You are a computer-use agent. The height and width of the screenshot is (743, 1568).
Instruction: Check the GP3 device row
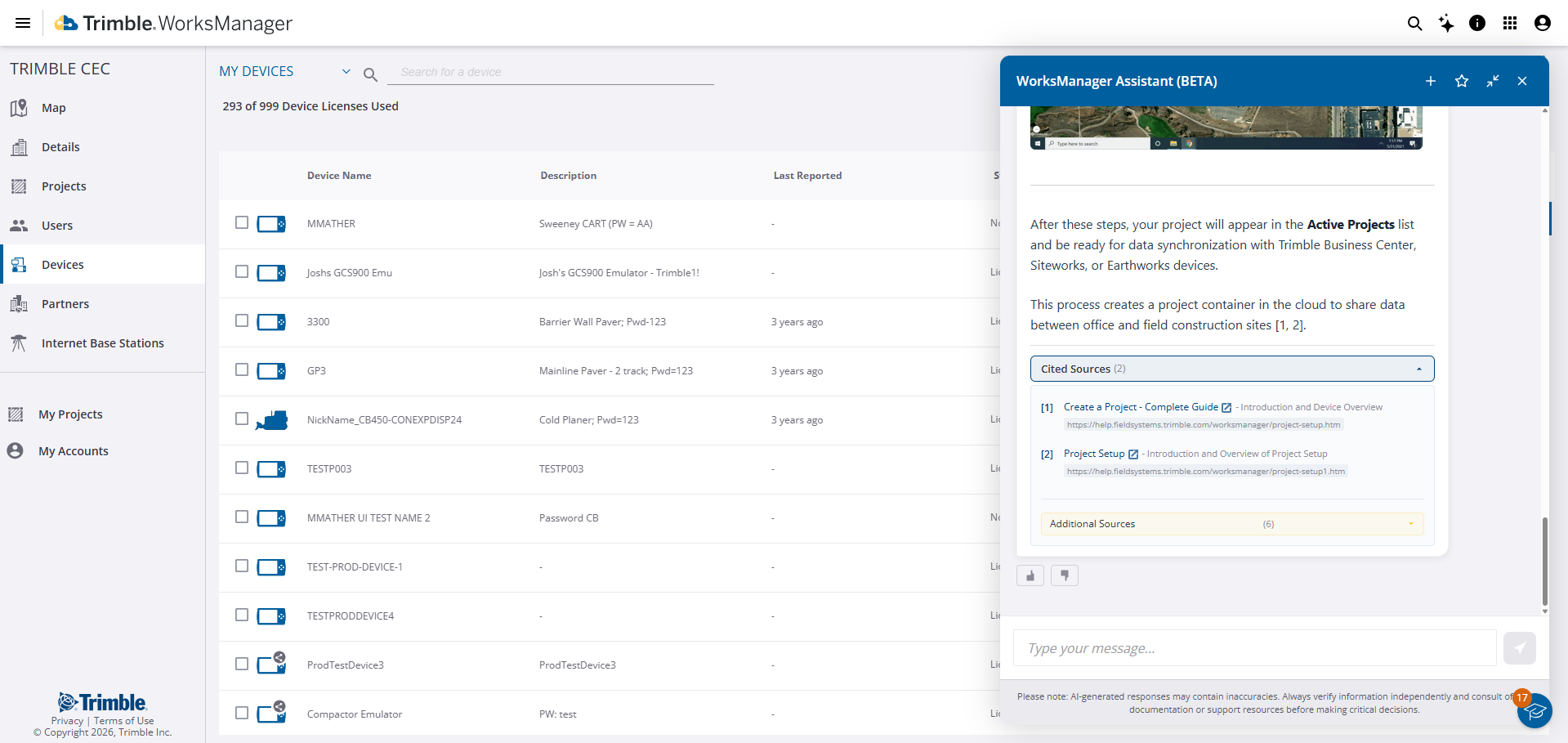[242, 369]
